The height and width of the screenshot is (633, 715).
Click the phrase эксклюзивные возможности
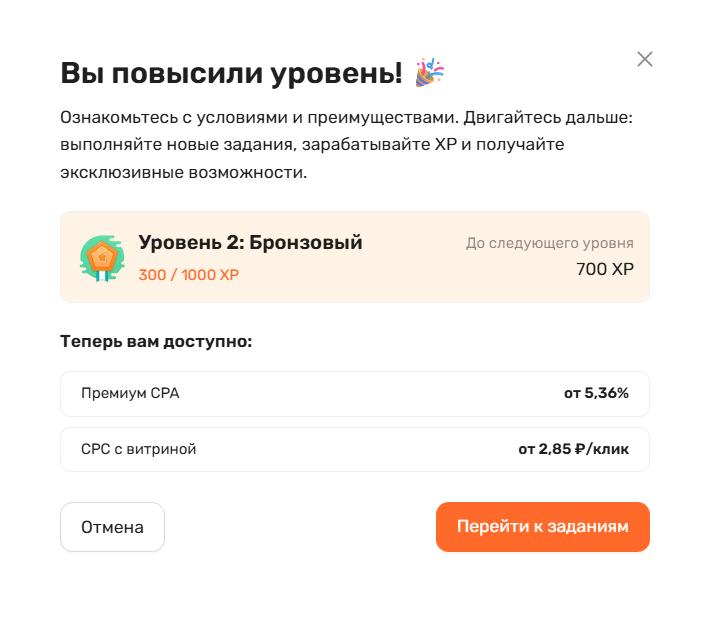(x=180, y=172)
